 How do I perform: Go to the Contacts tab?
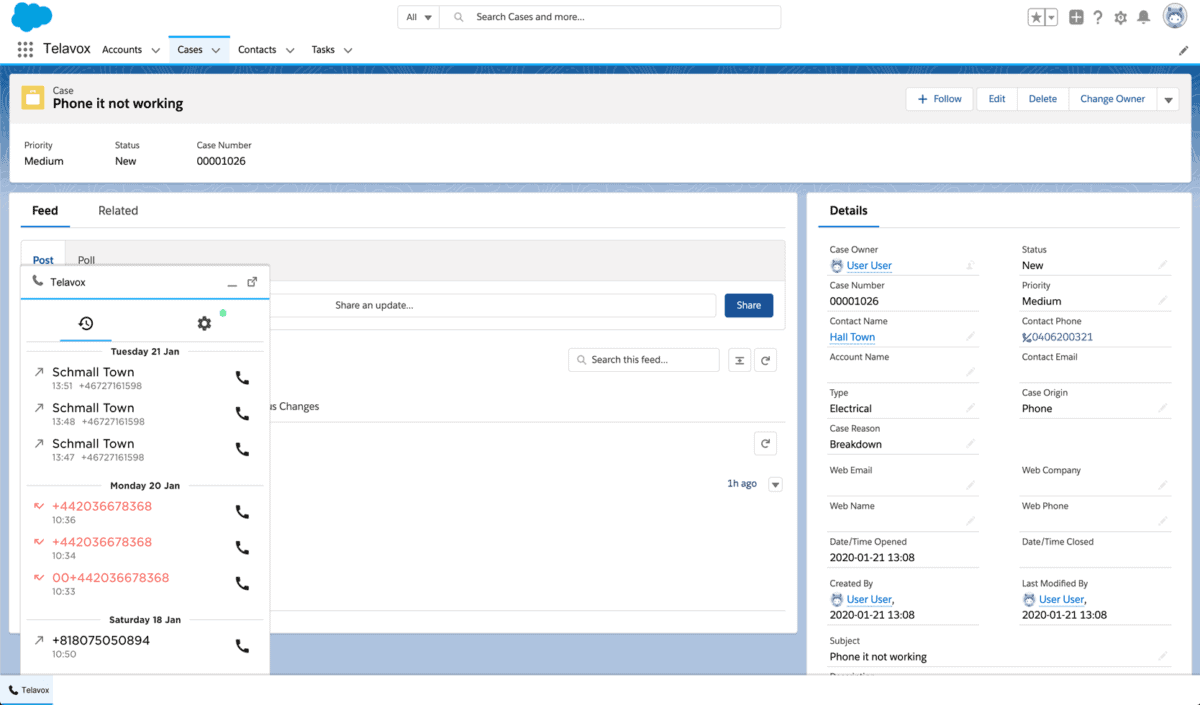coord(257,50)
